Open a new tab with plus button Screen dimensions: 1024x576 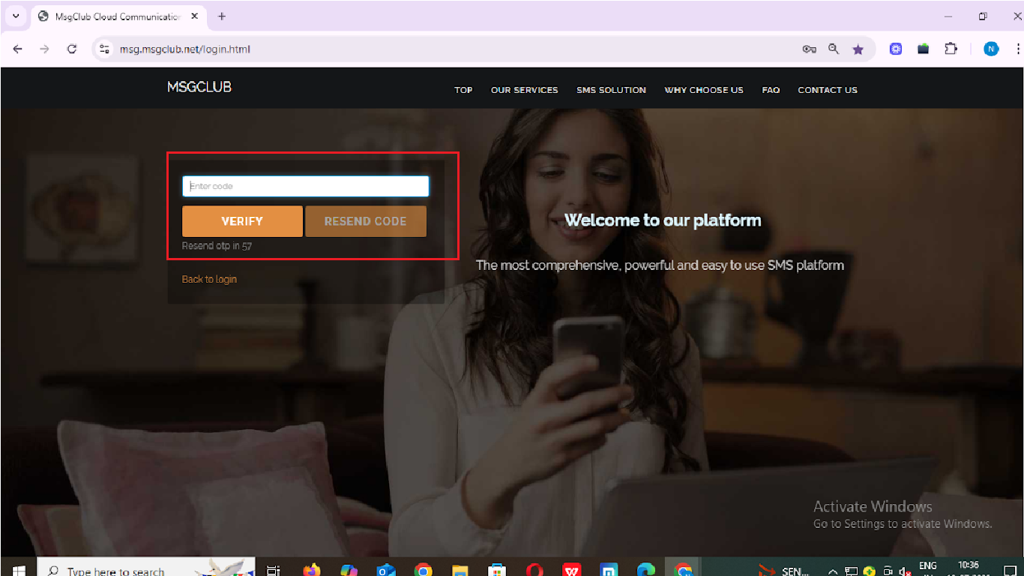click(x=222, y=16)
